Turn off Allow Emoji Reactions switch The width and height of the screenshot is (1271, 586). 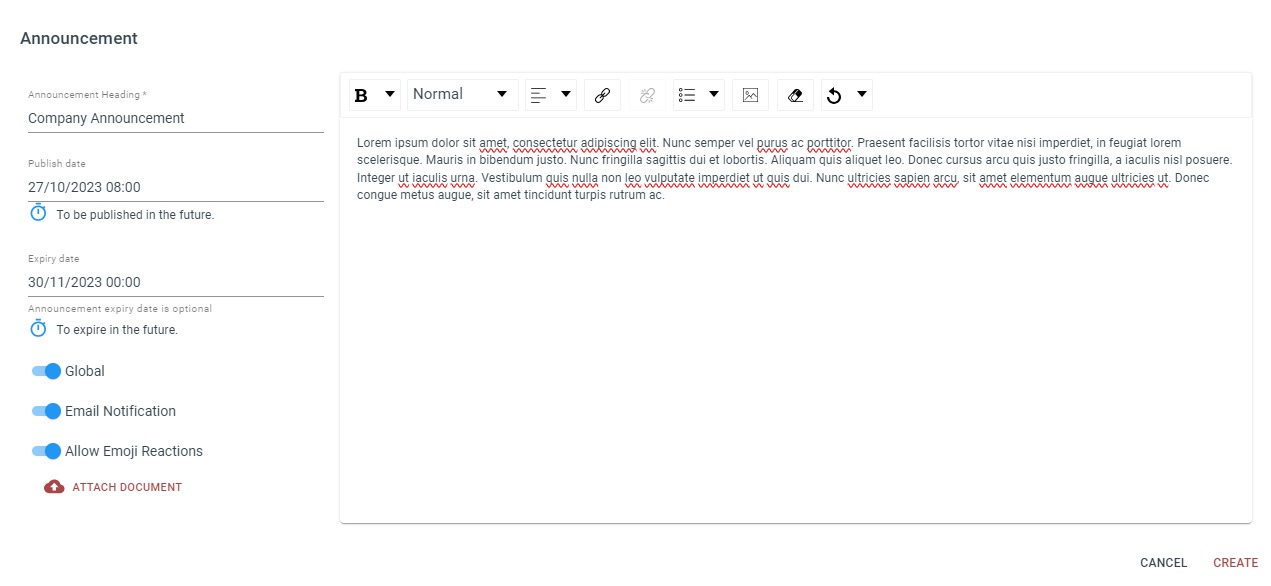46,451
